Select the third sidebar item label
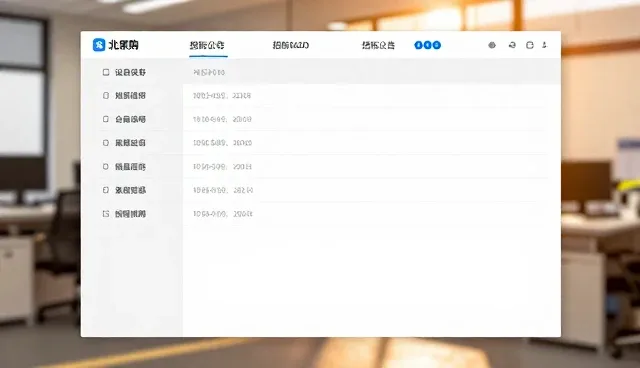Image resolution: width=640 pixels, height=368 pixels. (x=130, y=119)
